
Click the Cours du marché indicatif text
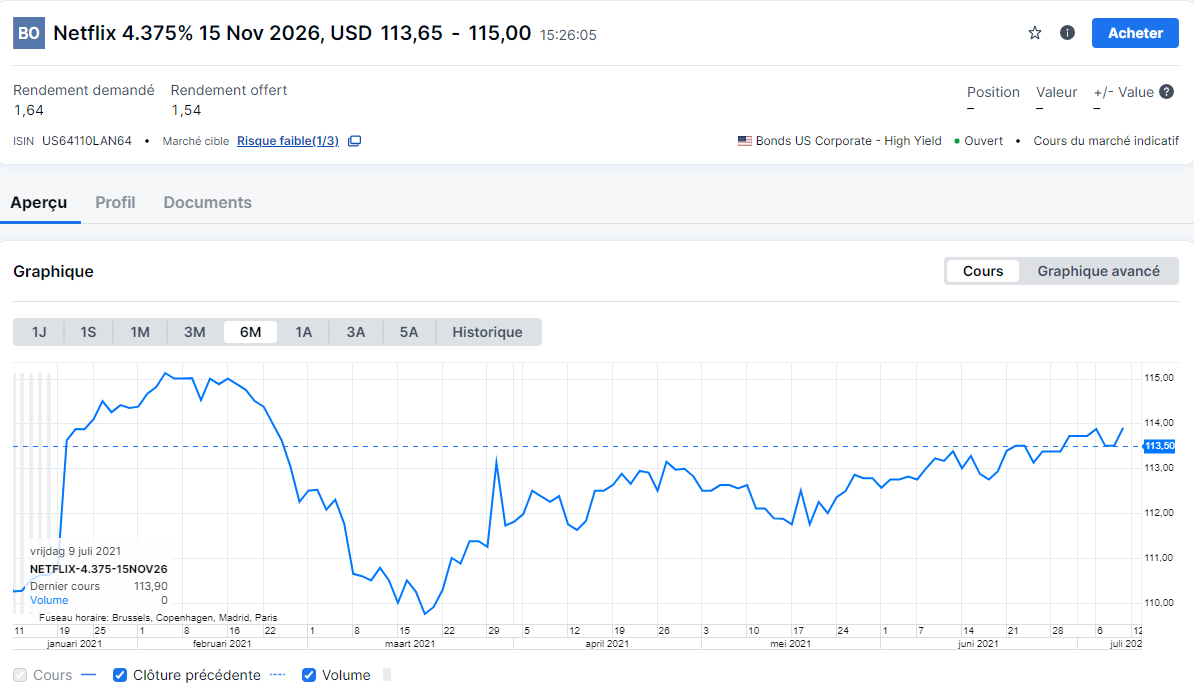pyautogui.click(x=1106, y=141)
